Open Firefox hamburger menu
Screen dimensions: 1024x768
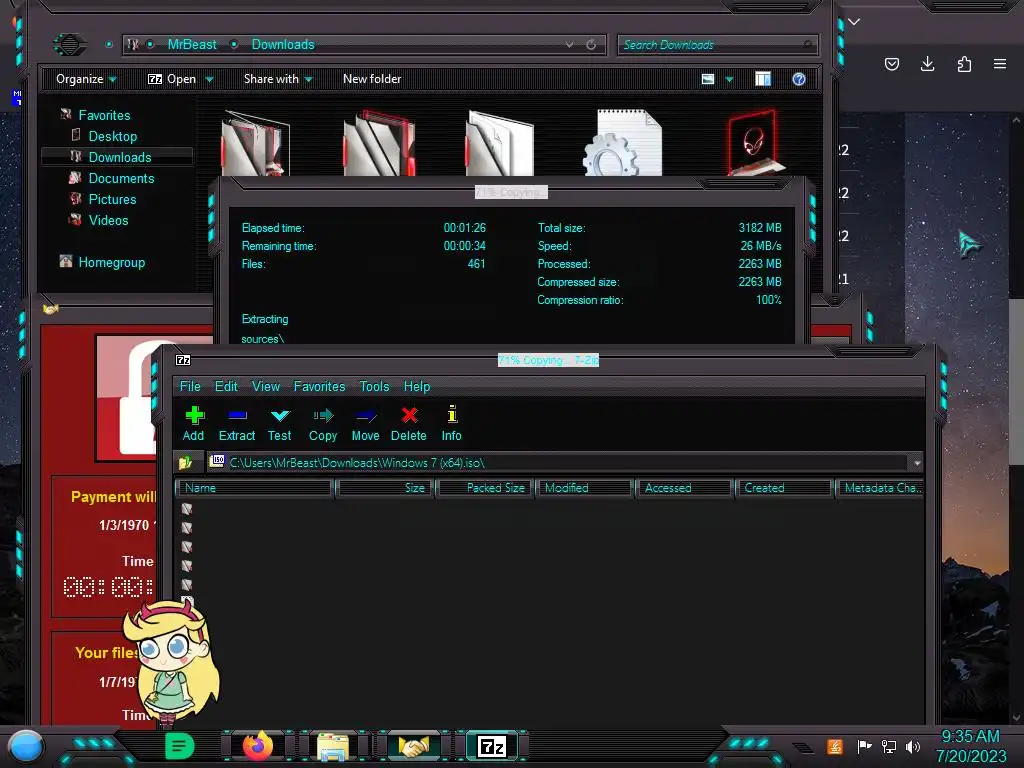[x=1000, y=63]
